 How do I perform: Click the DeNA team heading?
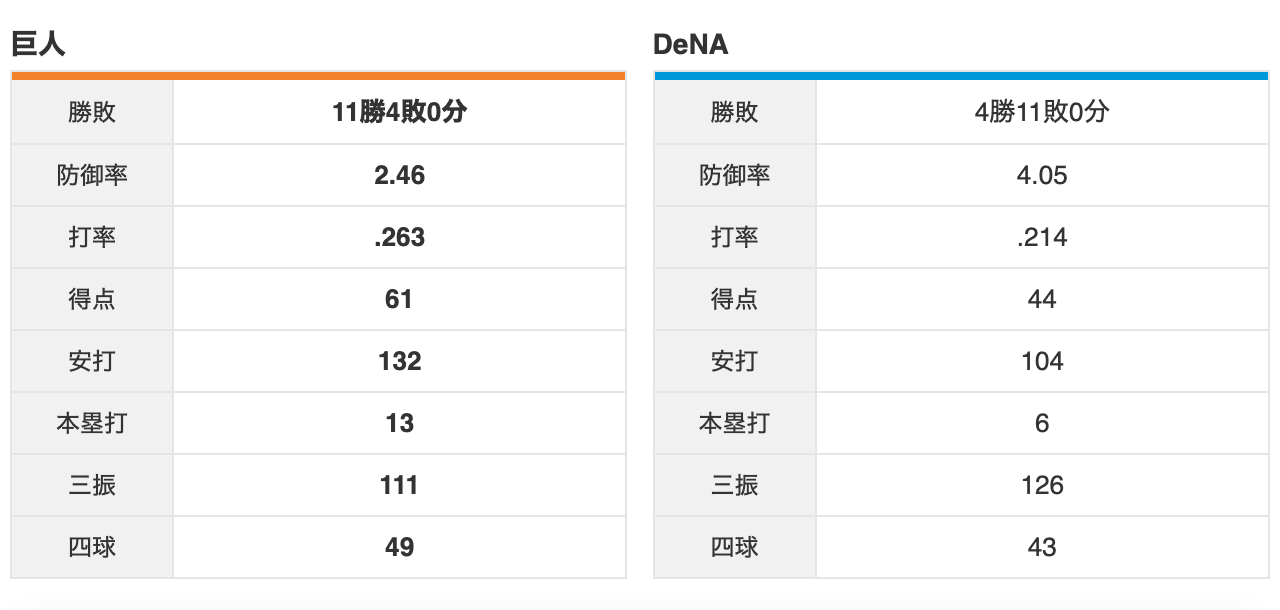pos(690,45)
